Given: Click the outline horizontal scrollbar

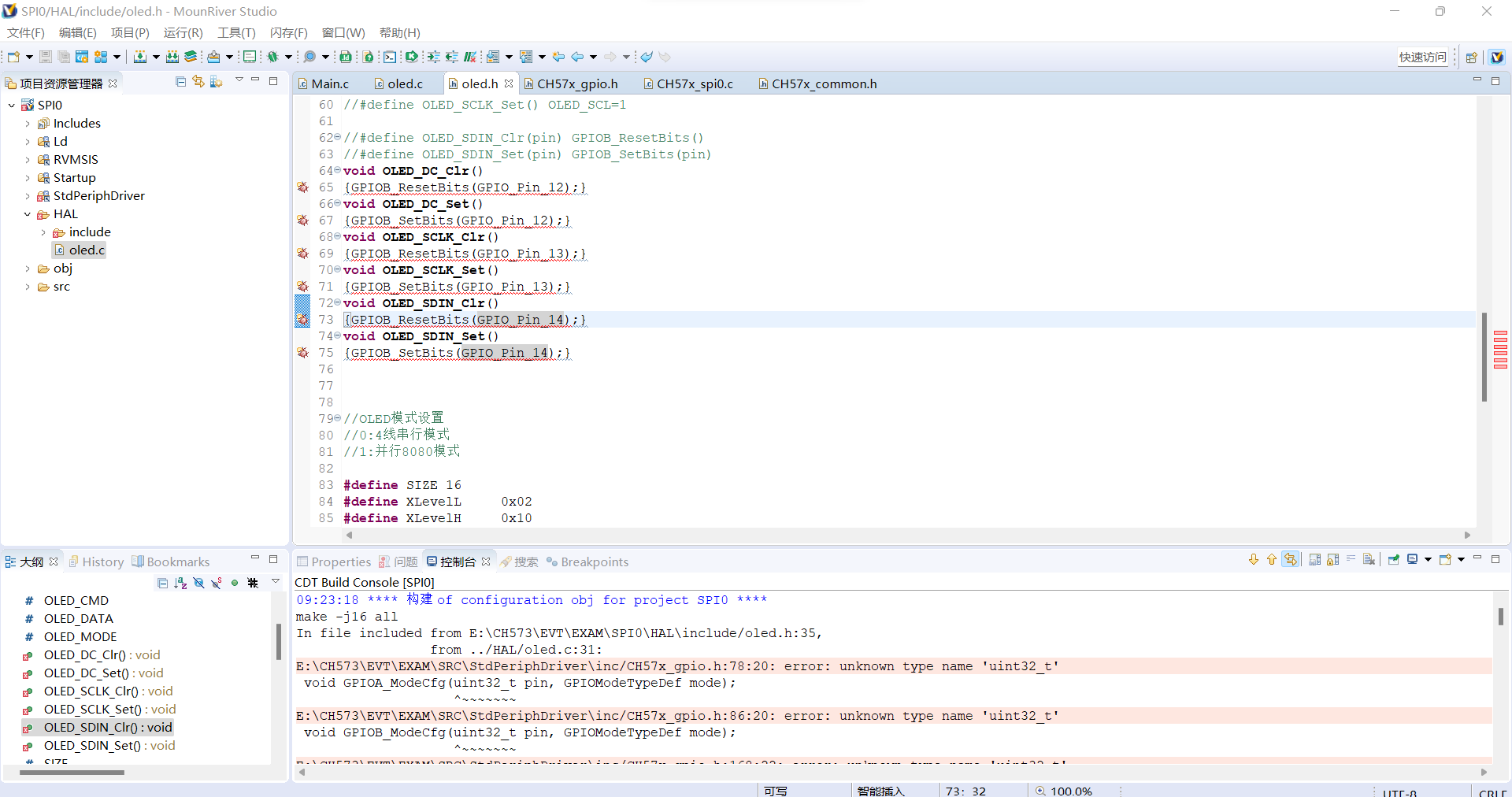Looking at the screenshot, I should (x=72, y=772).
